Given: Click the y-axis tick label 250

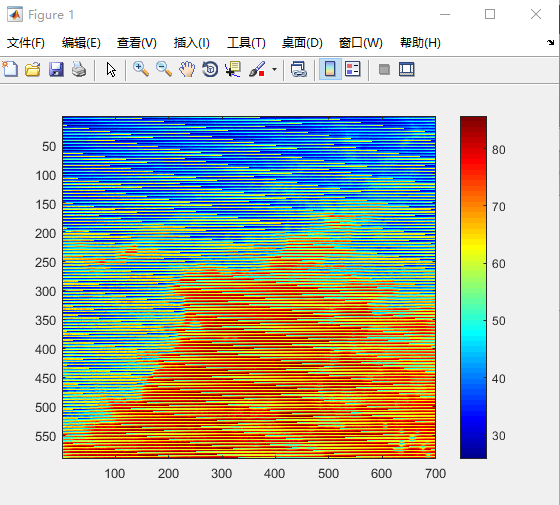Looking at the screenshot, I should coord(45,262).
